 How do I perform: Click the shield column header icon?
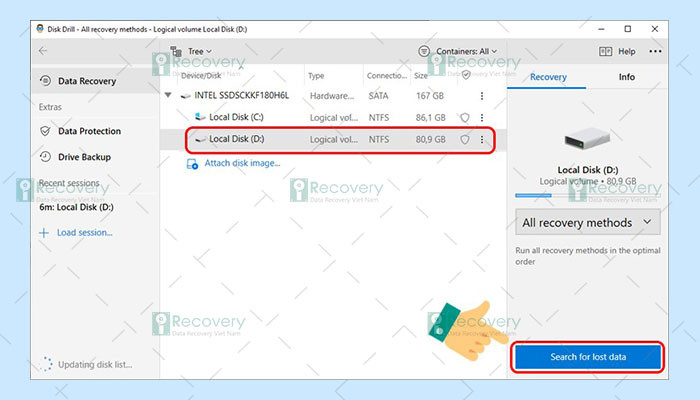pos(466,75)
